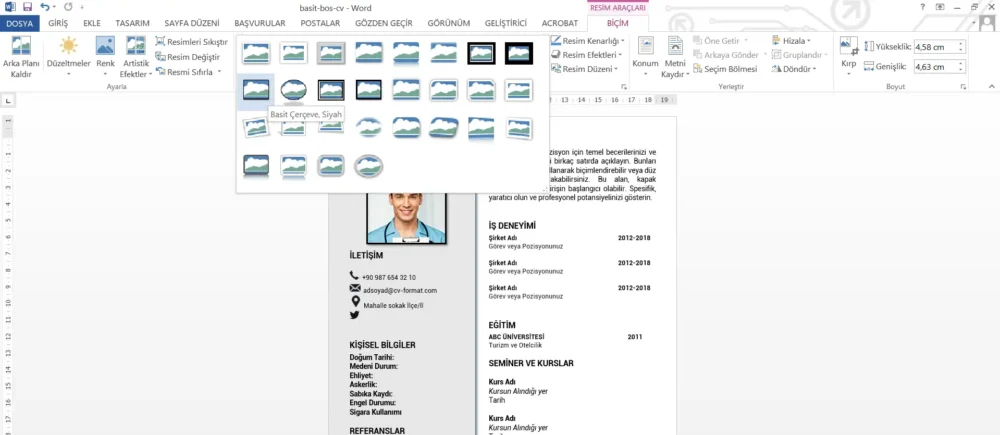1000x435 pixels.
Task: Apply the first white simple frame style
Action: tap(256, 53)
